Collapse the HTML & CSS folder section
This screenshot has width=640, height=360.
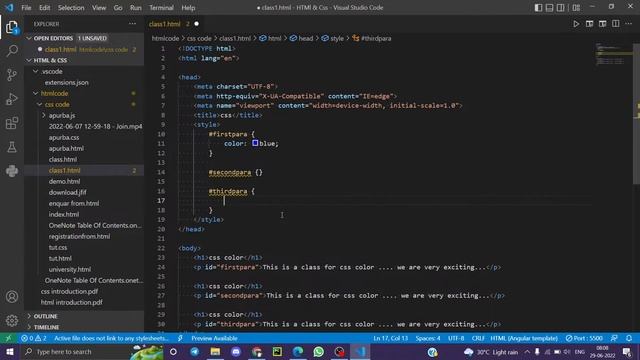(x=29, y=60)
